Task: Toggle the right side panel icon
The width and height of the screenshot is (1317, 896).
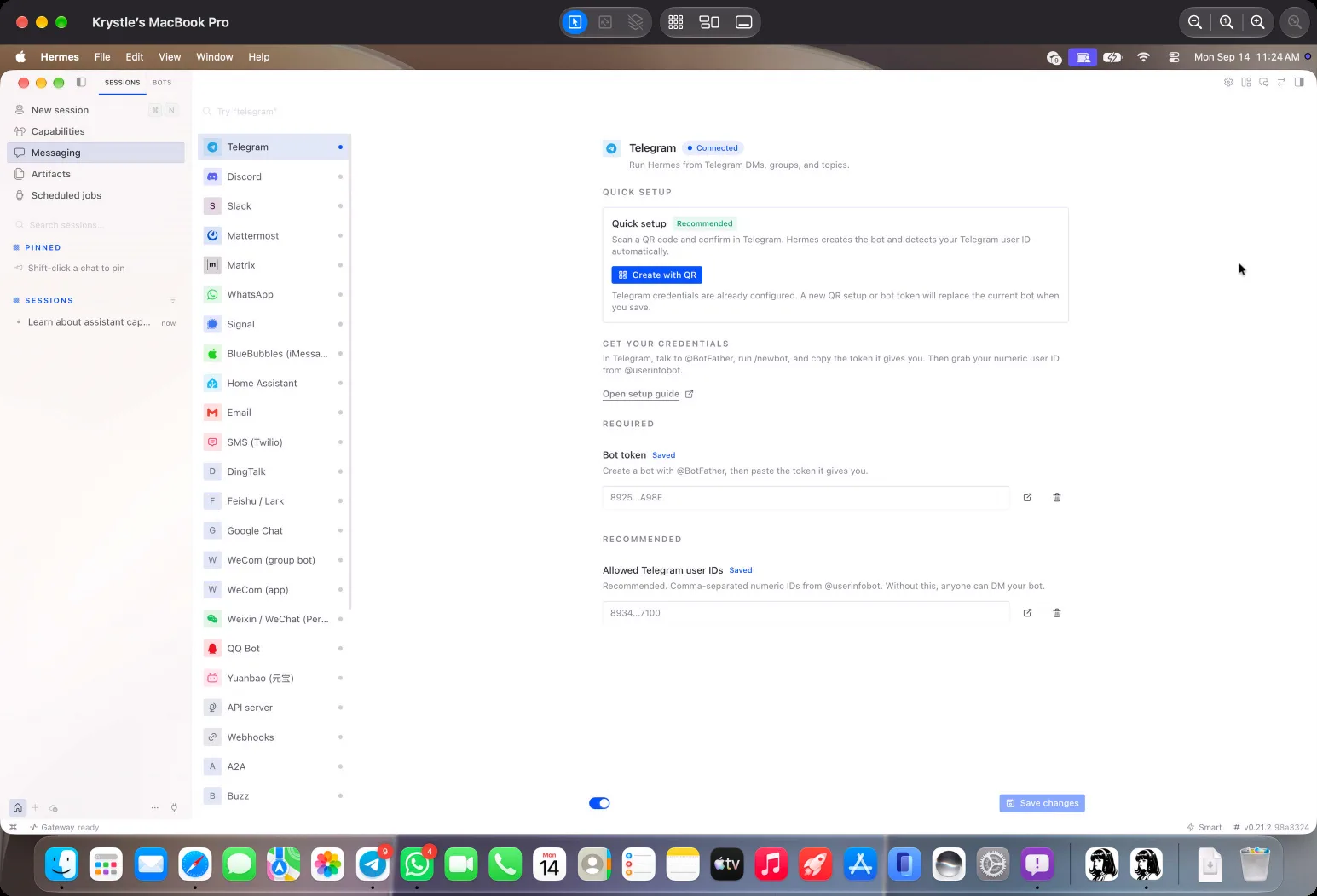Action: [x=1299, y=83]
